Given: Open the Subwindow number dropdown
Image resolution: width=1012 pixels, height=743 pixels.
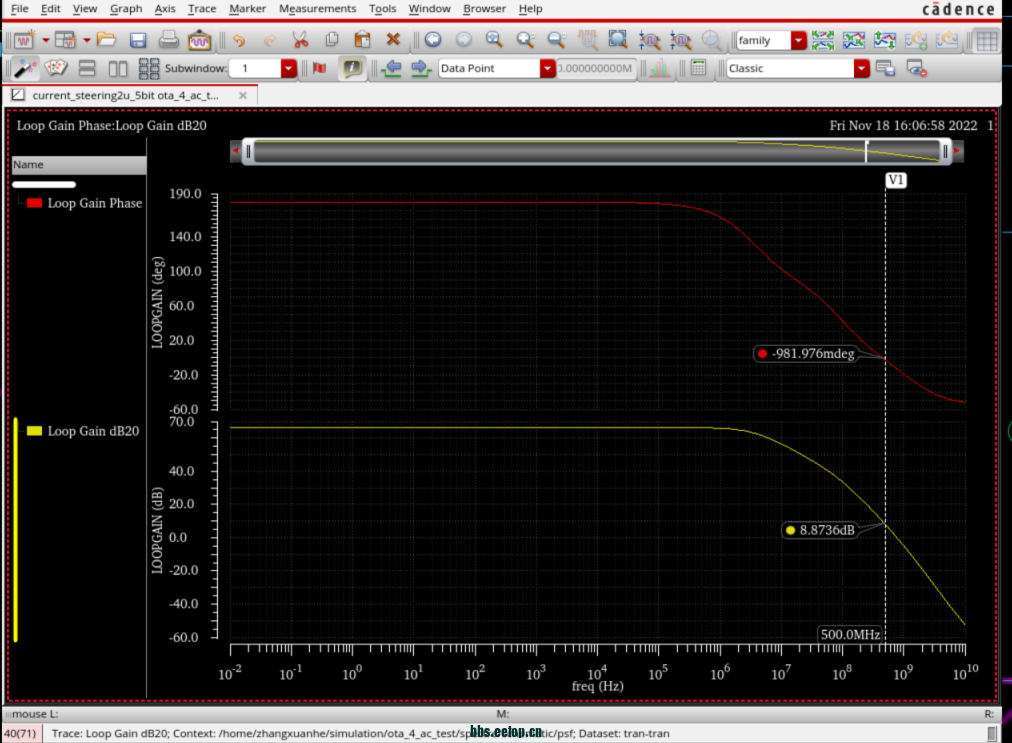Looking at the screenshot, I should point(288,68).
